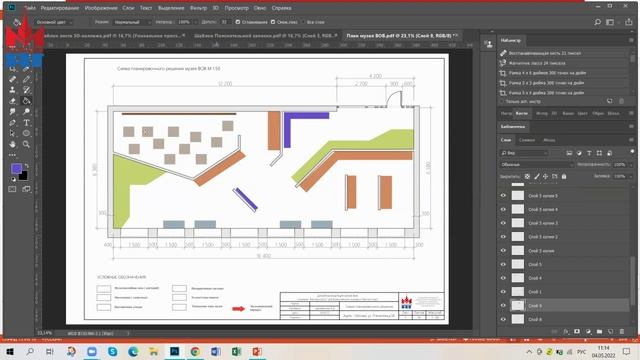The image size is (640, 360).
Task: Open the Просмотр menu
Action: (236, 8)
